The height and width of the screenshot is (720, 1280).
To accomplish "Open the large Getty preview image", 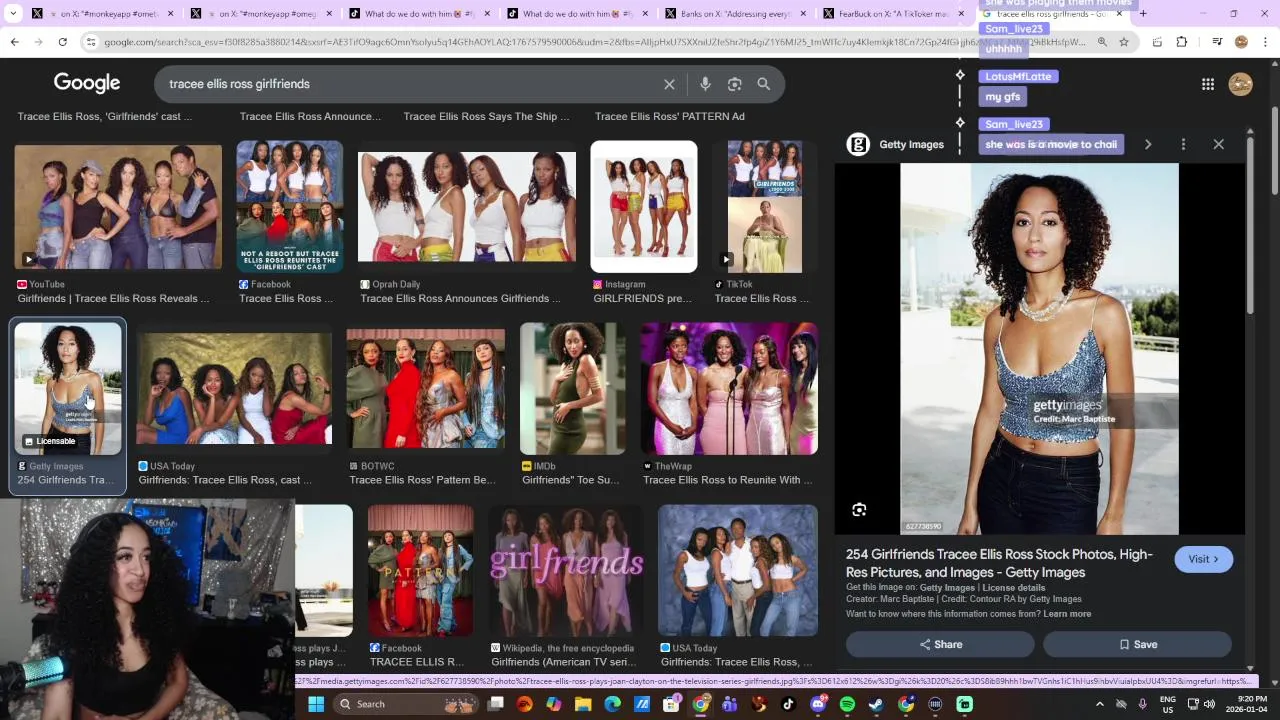I will [x=1039, y=349].
